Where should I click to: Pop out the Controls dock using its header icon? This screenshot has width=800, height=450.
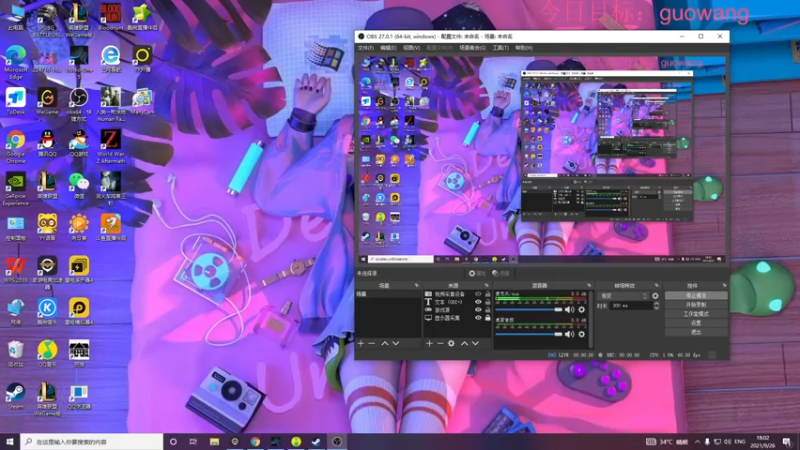[724, 285]
